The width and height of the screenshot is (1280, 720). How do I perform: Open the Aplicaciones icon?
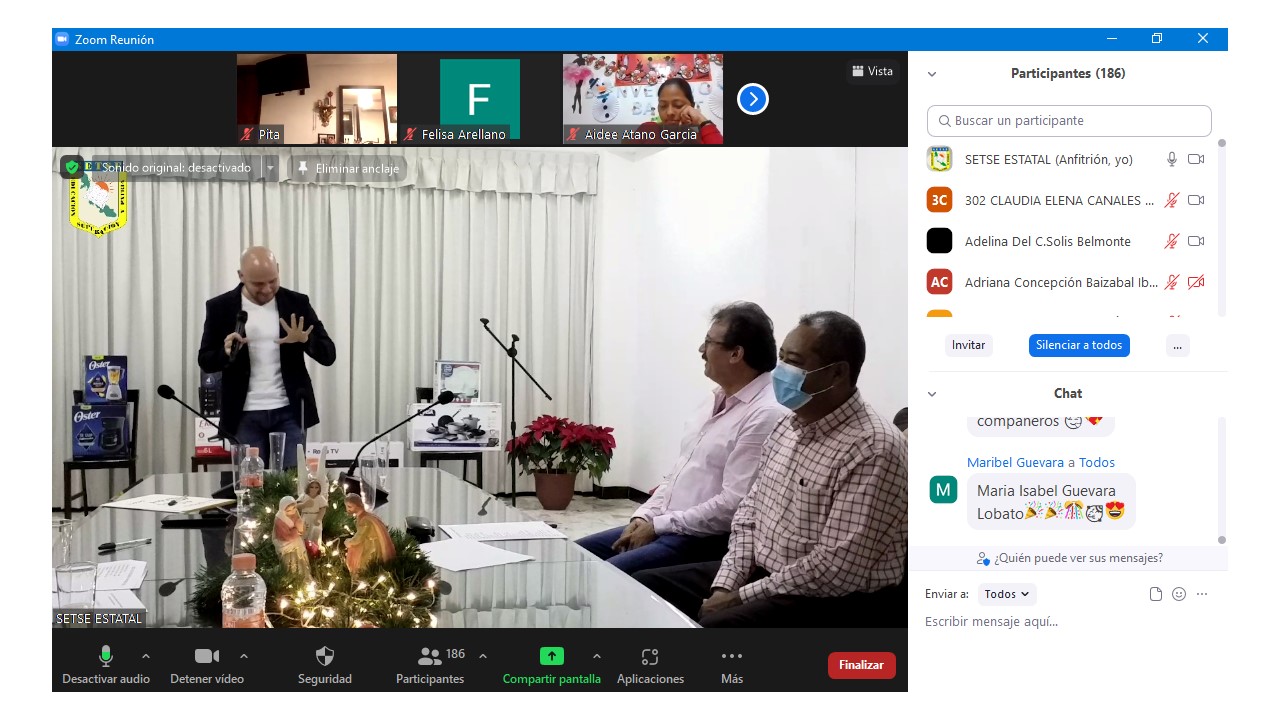(x=650, y=657)
